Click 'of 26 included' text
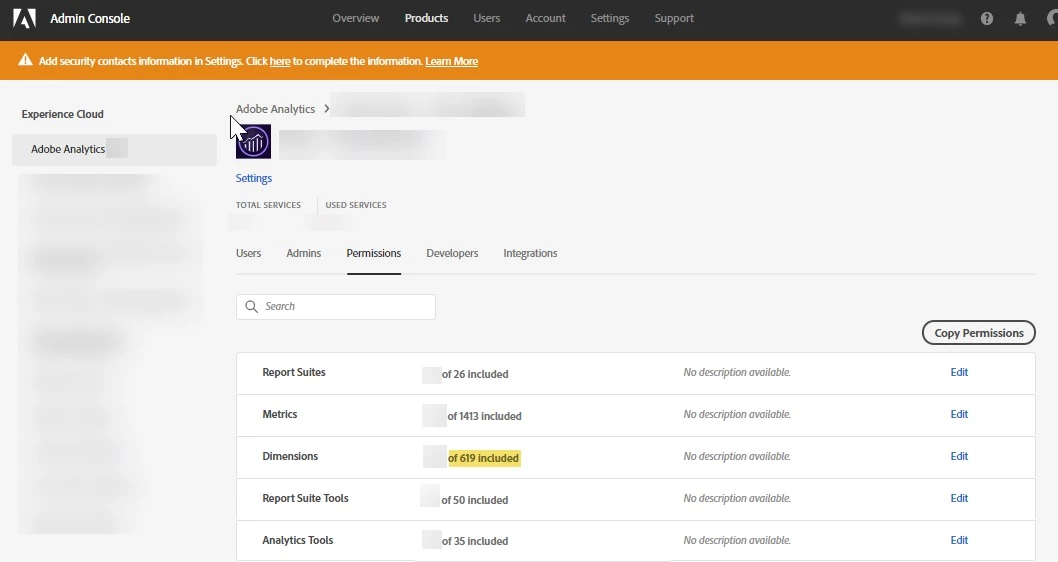Image resolution: width=1058 pixels, height=562 pixels. (x=475, y=374)
